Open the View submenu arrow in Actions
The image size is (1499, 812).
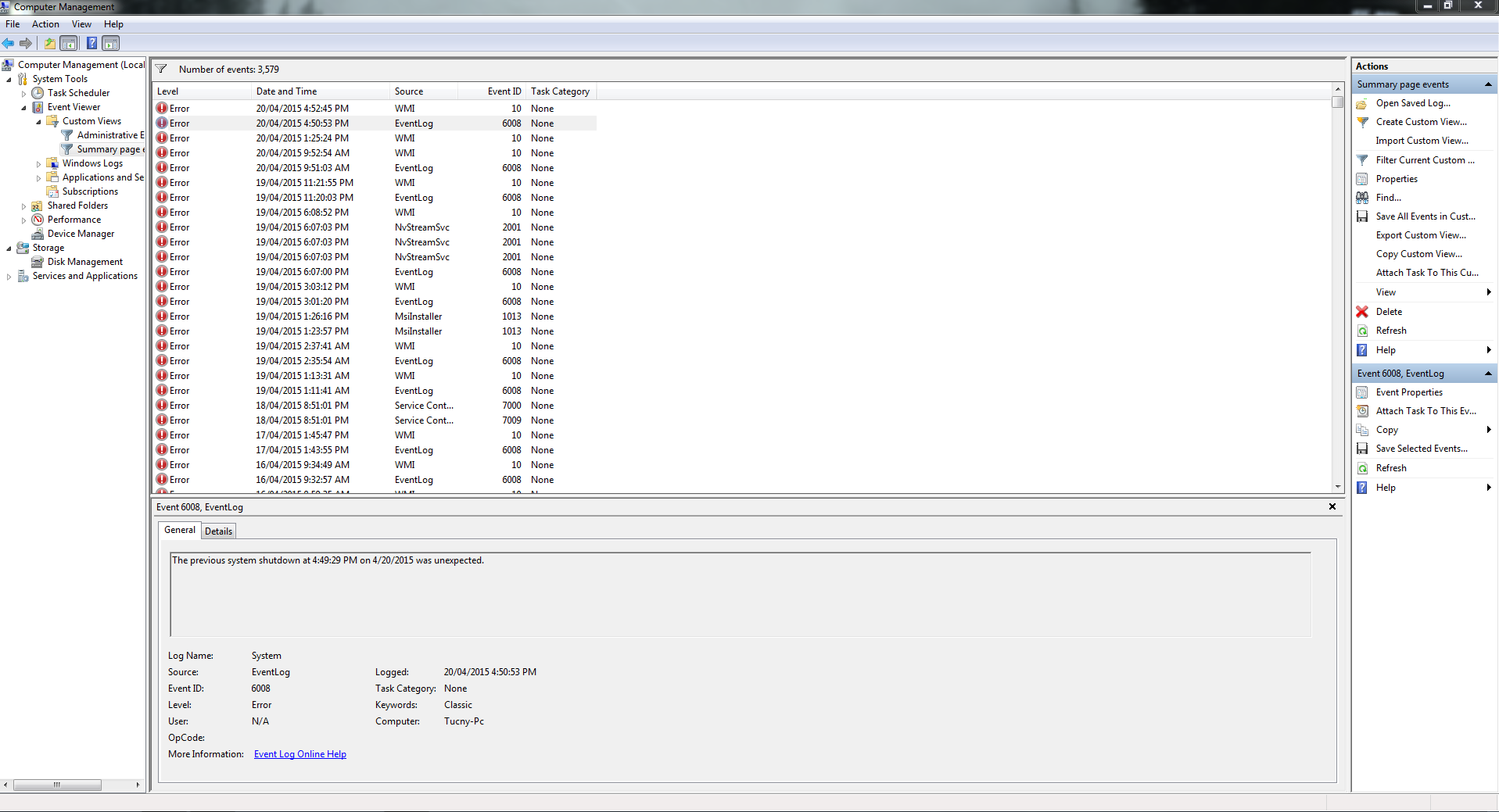pyautogui.click(x=1488, y=292)
